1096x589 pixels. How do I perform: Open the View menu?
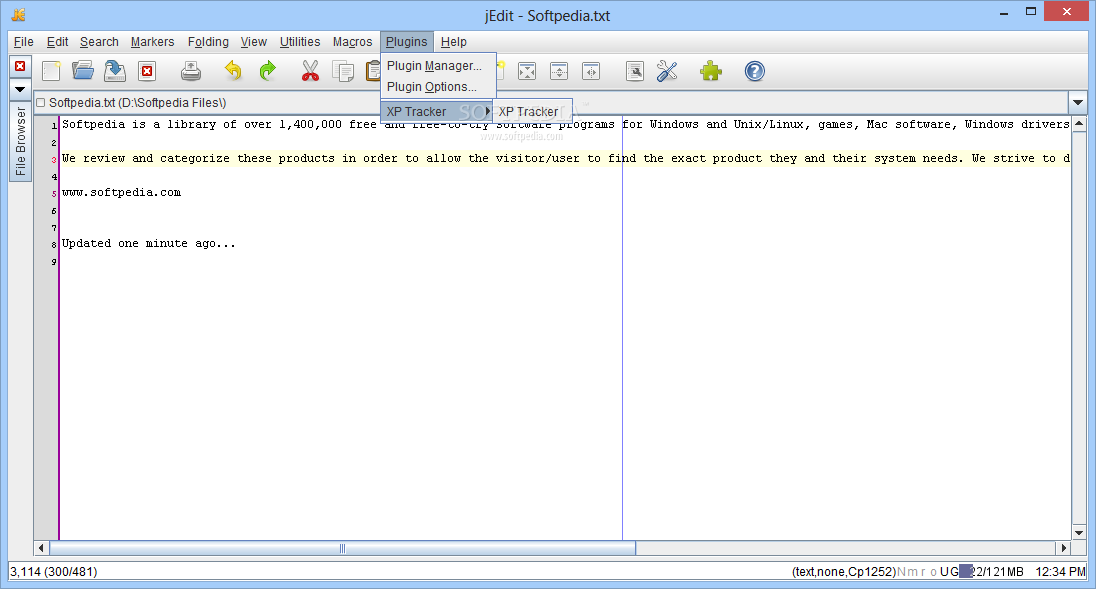(254, 42)
